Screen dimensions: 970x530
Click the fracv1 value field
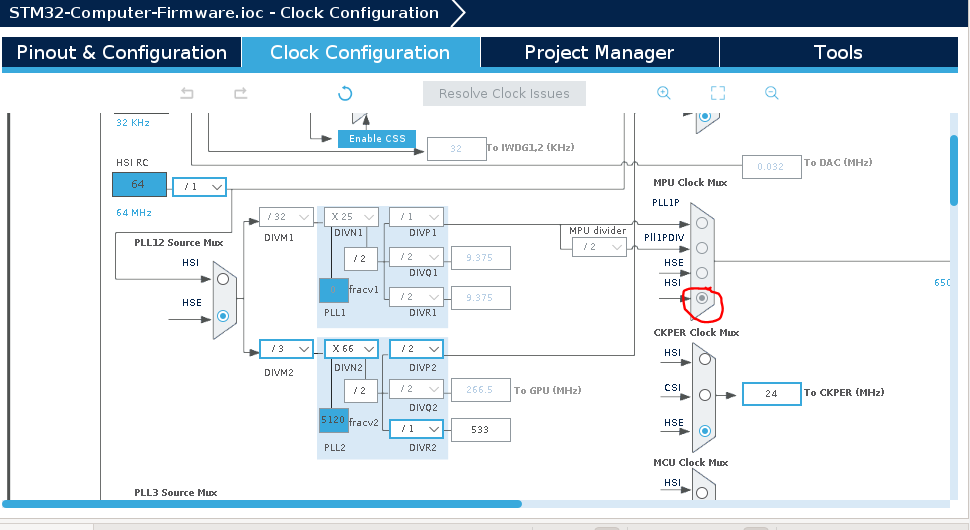(333, 290)
